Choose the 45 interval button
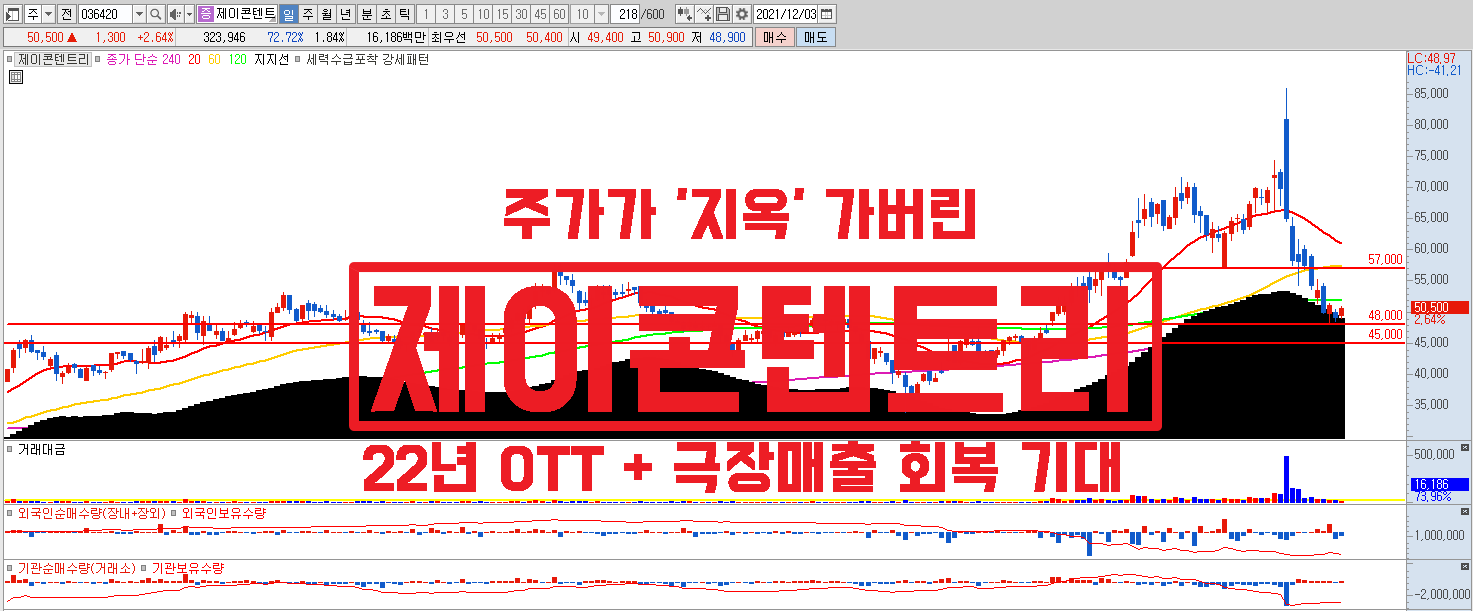Viewport: 1473px width, 611px height. (x=540, y=14)
